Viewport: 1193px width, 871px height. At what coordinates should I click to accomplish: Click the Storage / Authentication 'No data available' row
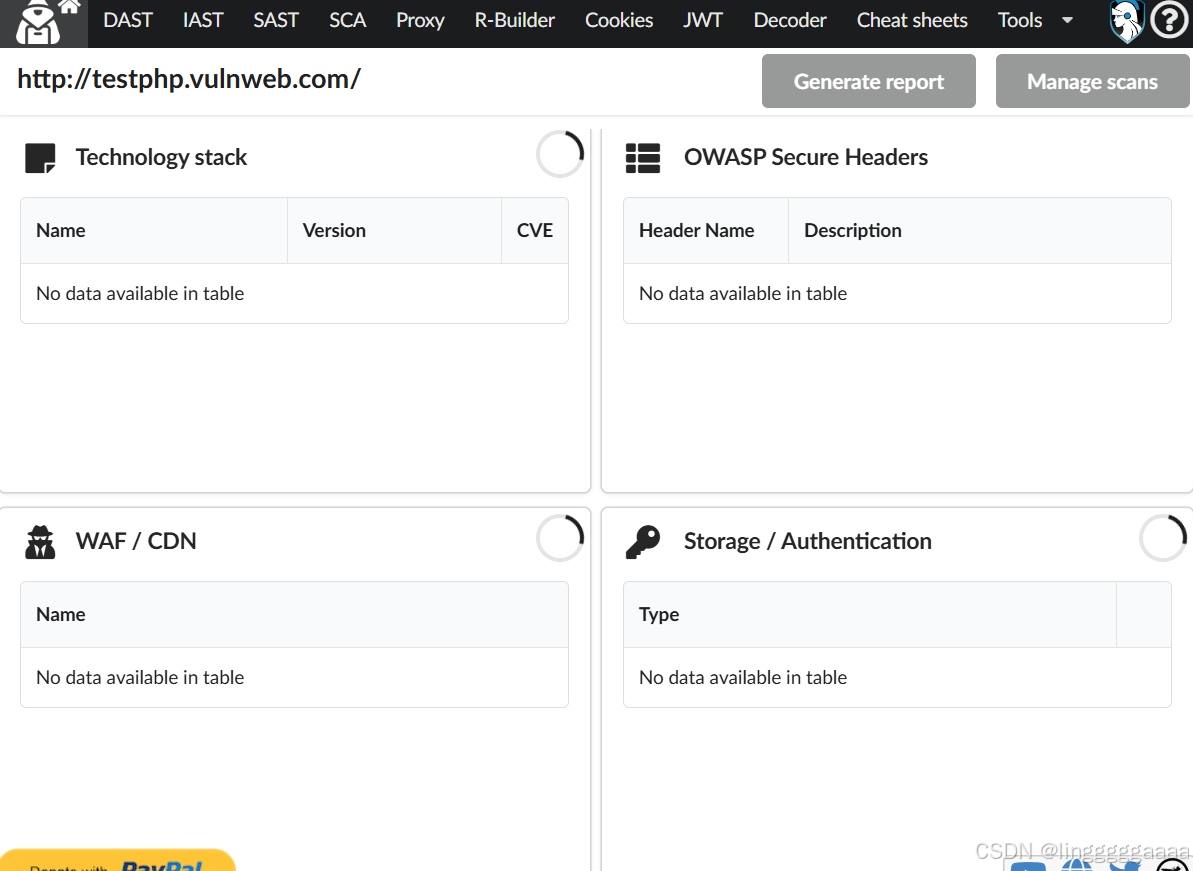click(897, 678)
